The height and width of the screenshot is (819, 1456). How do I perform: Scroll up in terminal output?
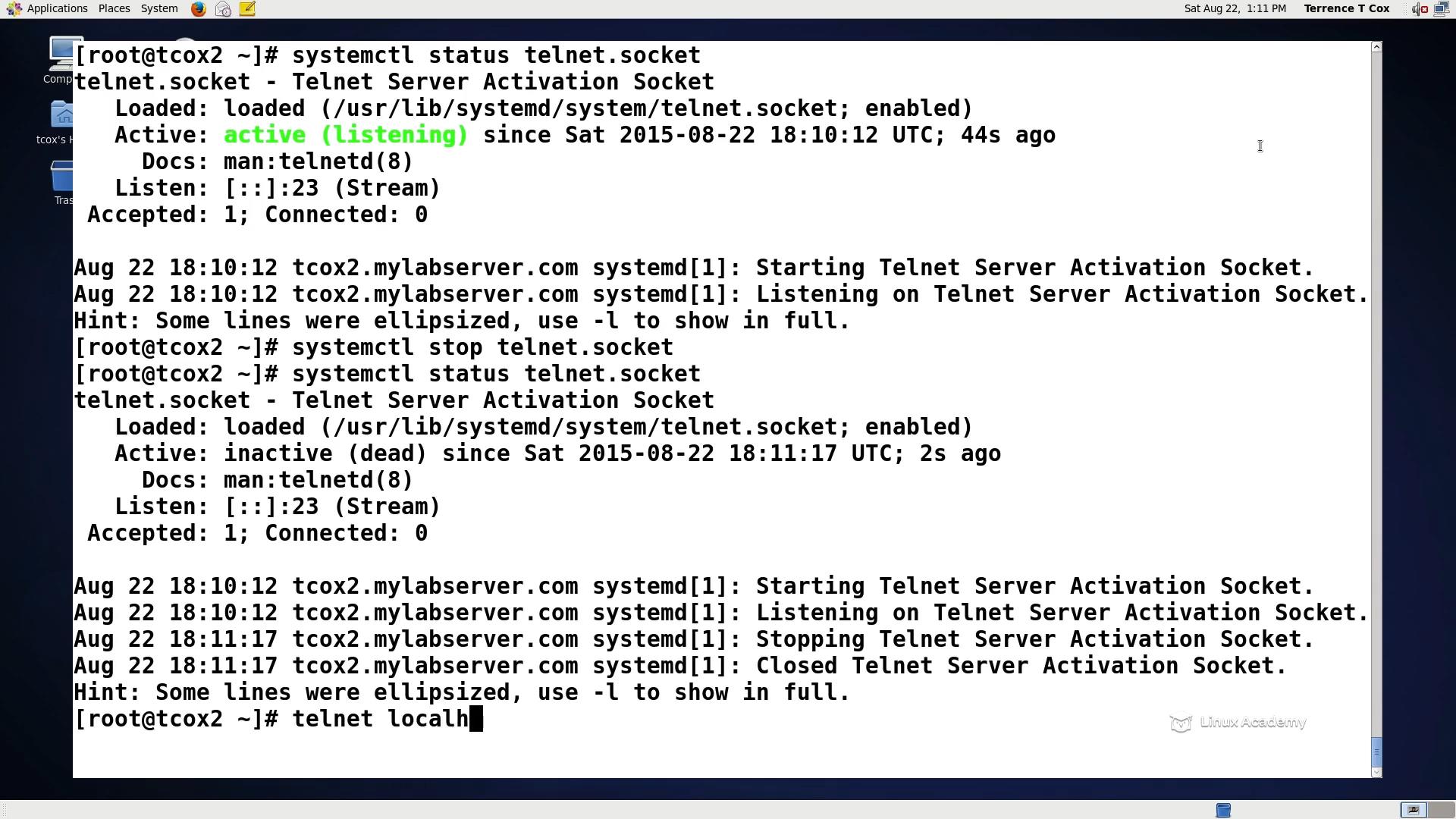(x=1376, y=47)
